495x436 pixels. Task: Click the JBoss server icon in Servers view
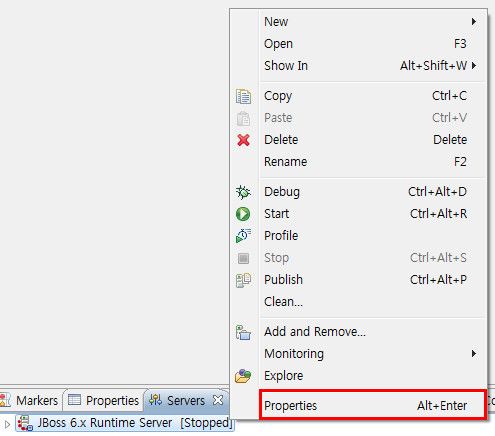tap(25, 423)
